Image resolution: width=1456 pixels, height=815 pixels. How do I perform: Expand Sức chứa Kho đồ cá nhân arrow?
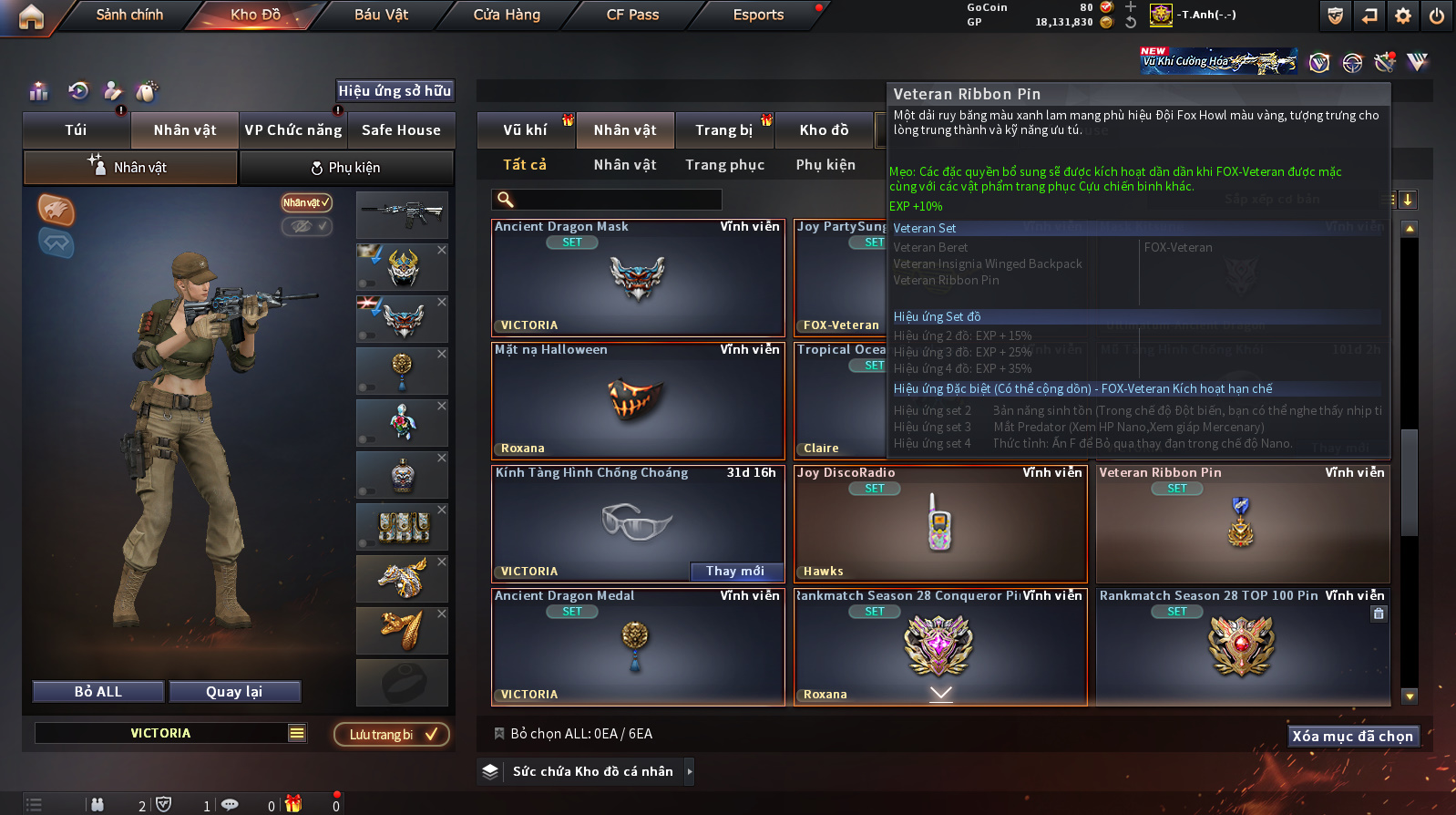[690, 771]
